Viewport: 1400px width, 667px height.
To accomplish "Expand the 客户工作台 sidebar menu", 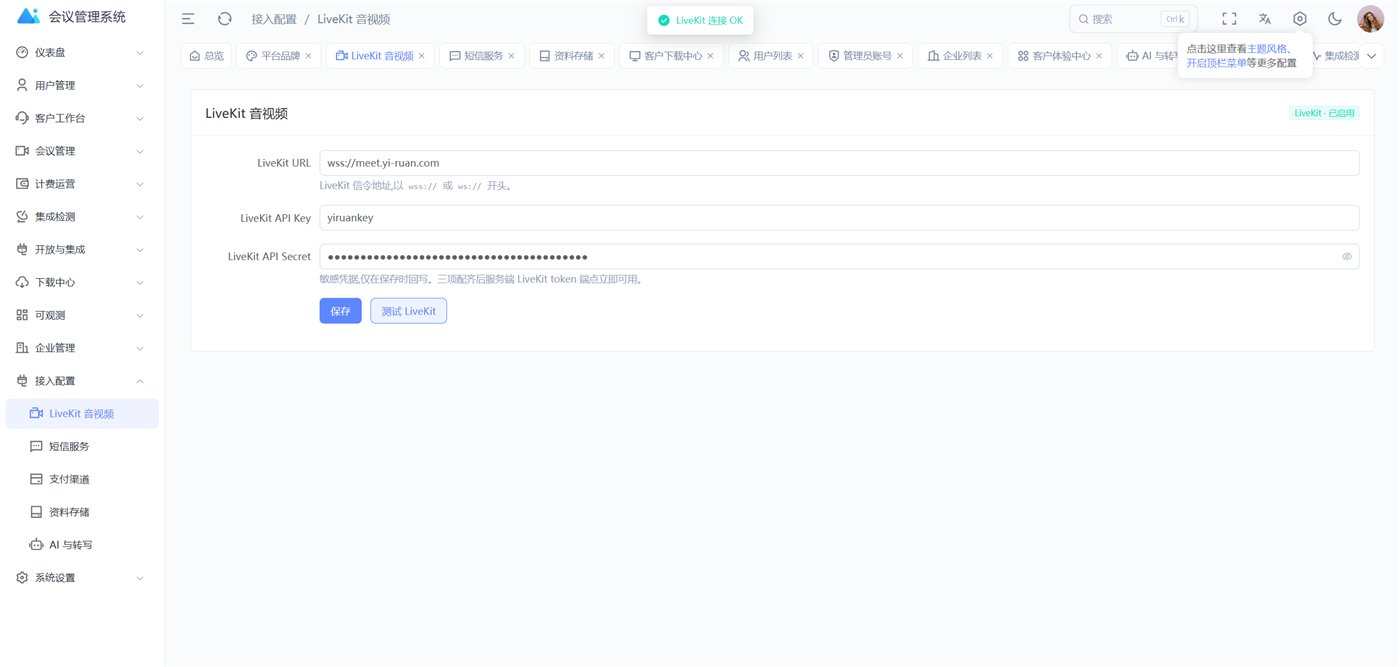I will click(x=82, y=118).
